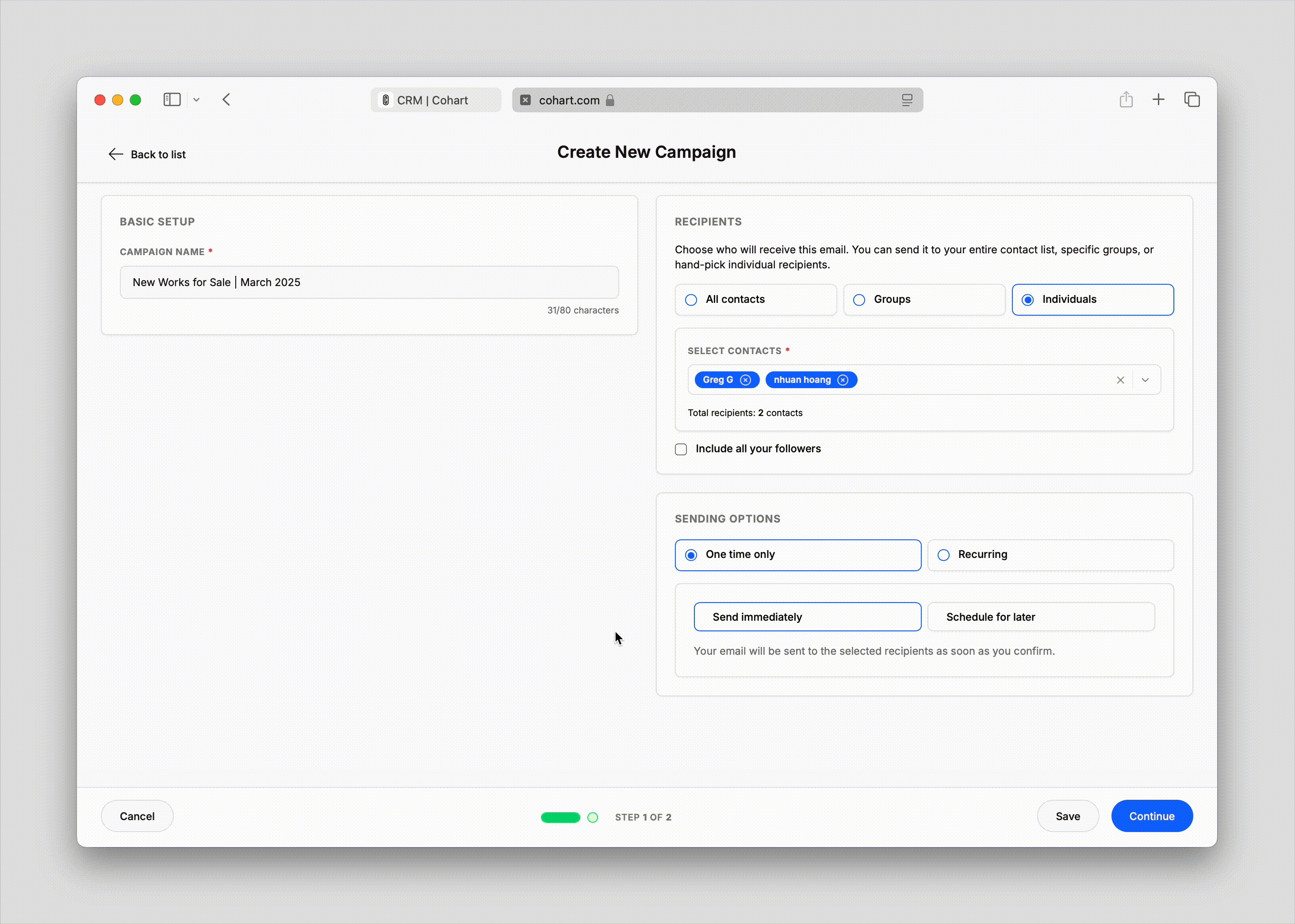Click the Back to list arrow icon

[115, 154]
